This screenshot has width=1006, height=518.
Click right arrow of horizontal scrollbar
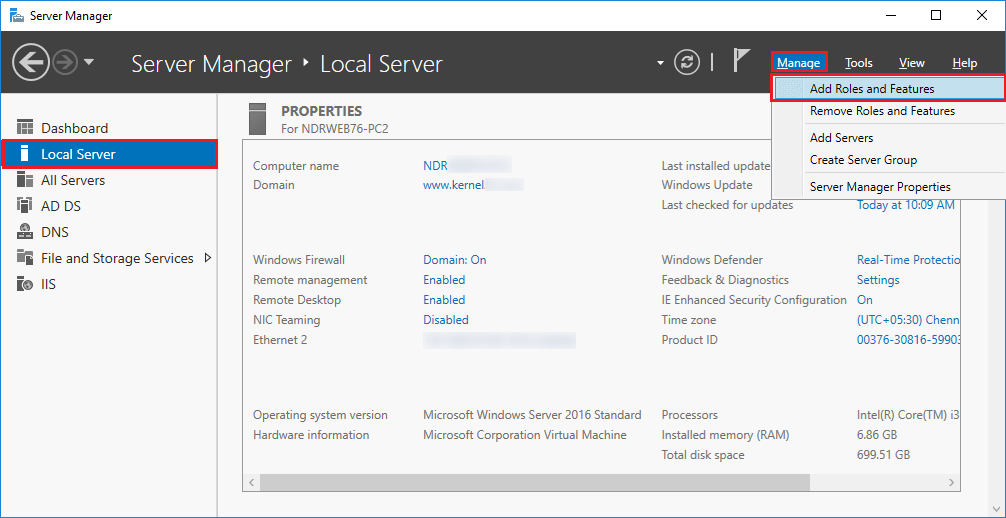click(951, 481)
